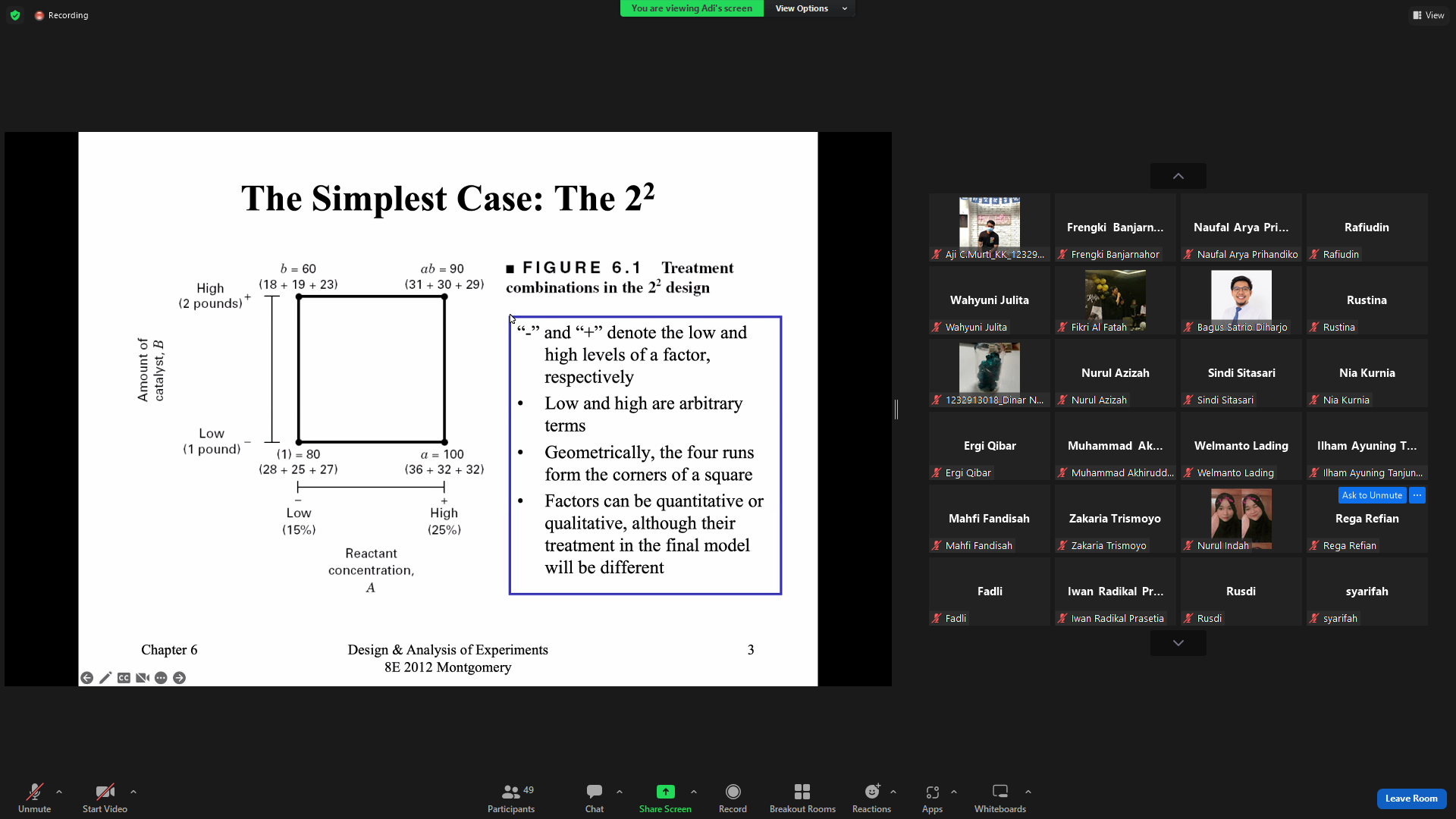
Task: Click next slide arrow in slideshow controls
Action: (x=179, y=678)
